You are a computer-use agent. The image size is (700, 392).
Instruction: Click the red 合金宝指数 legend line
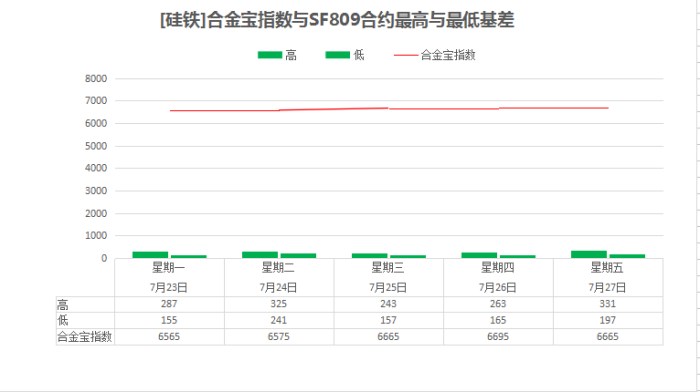(x=406, y=55)
